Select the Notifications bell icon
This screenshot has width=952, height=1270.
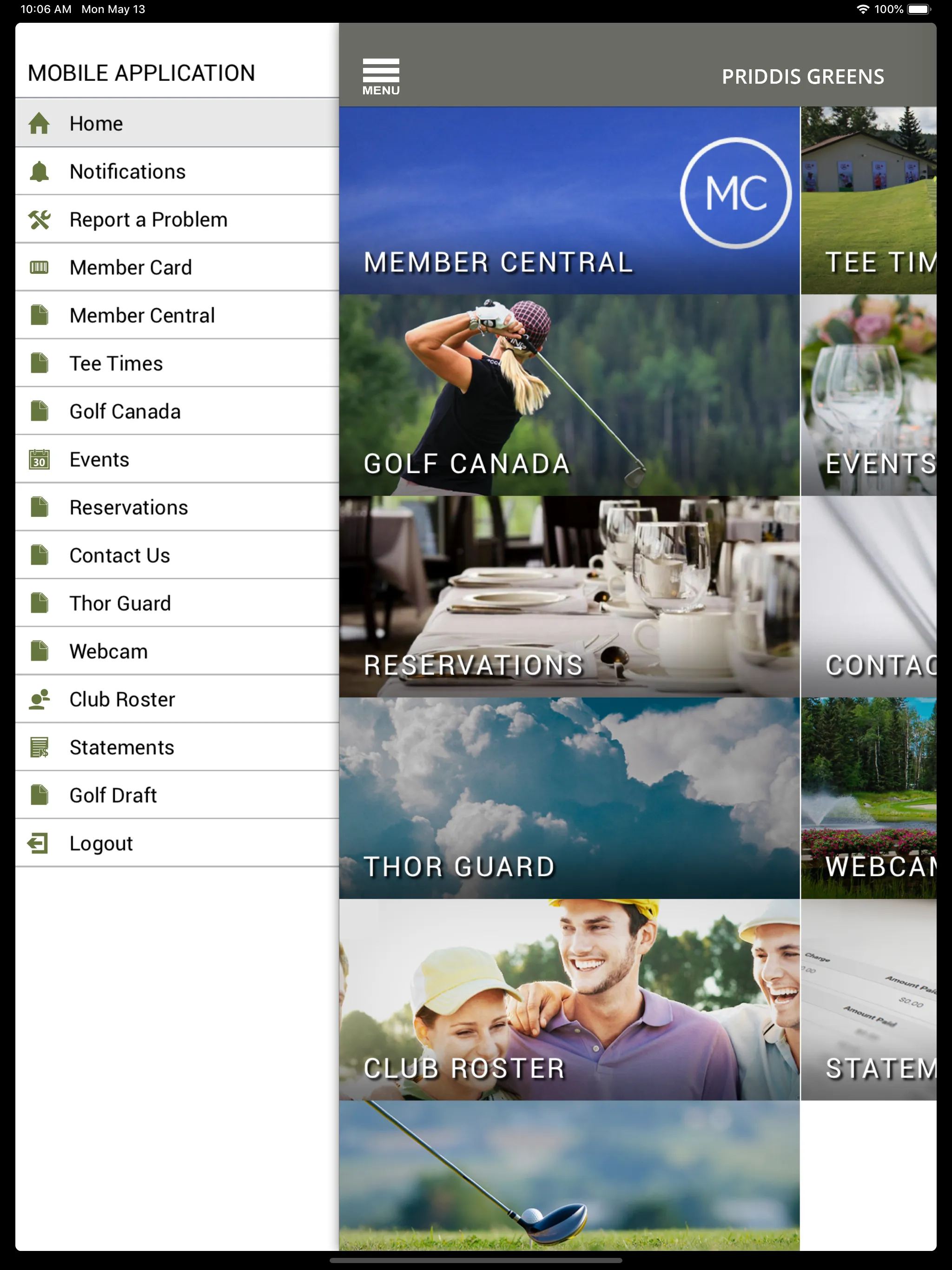[x=39, y=171]
